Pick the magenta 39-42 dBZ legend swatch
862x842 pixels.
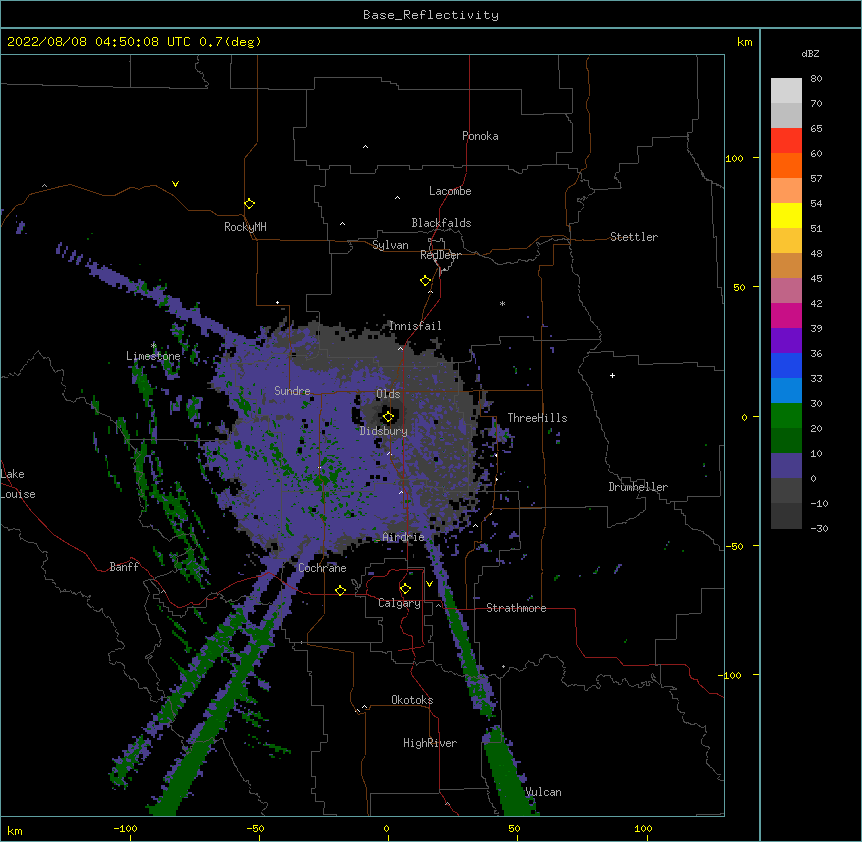coord(786,315)
